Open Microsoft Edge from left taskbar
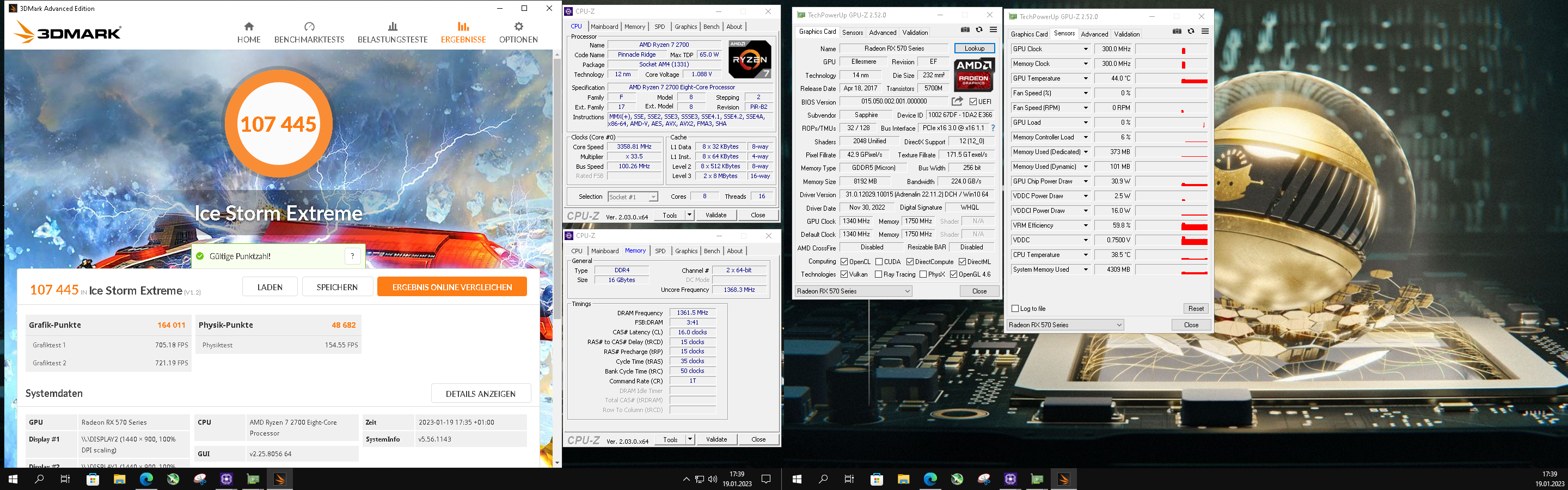The height and width of the screenshot is (490, 1568). (146, 479)
